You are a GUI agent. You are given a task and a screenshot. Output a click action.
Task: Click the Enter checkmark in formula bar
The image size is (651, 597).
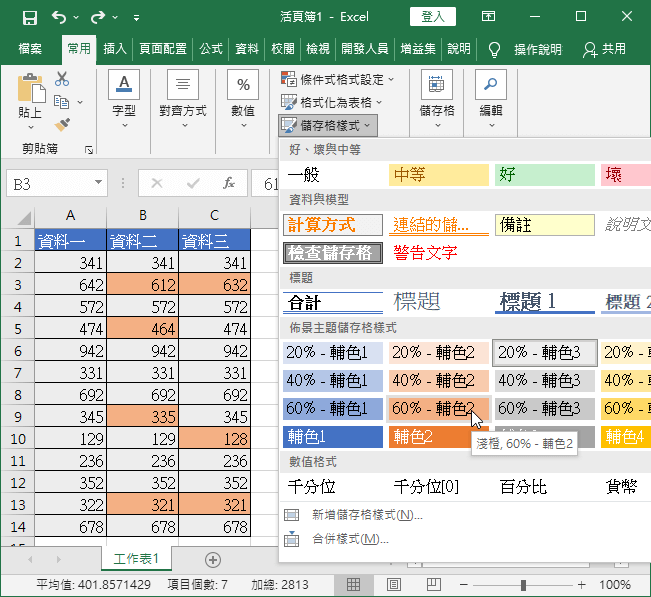click(x=193, y=183)
